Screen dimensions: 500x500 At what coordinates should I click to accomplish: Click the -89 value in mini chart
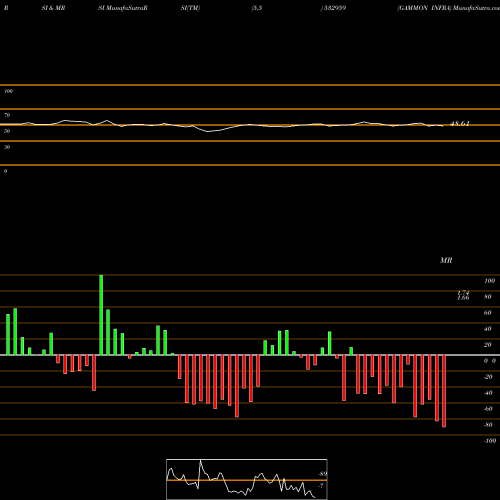[322, 474]
